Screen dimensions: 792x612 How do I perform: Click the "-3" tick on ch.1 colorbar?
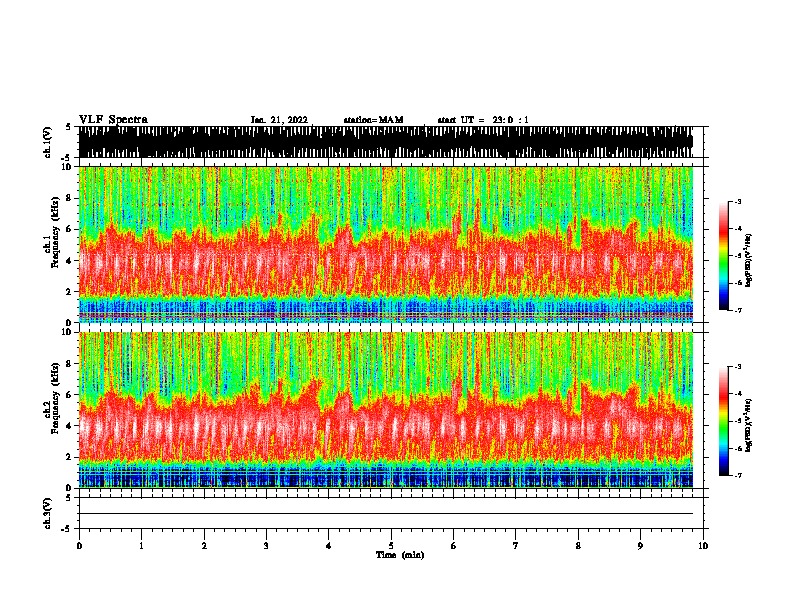[738, 202]
